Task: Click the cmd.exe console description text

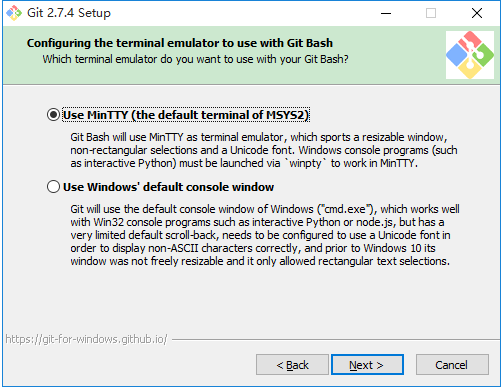Action: point(265,235)
